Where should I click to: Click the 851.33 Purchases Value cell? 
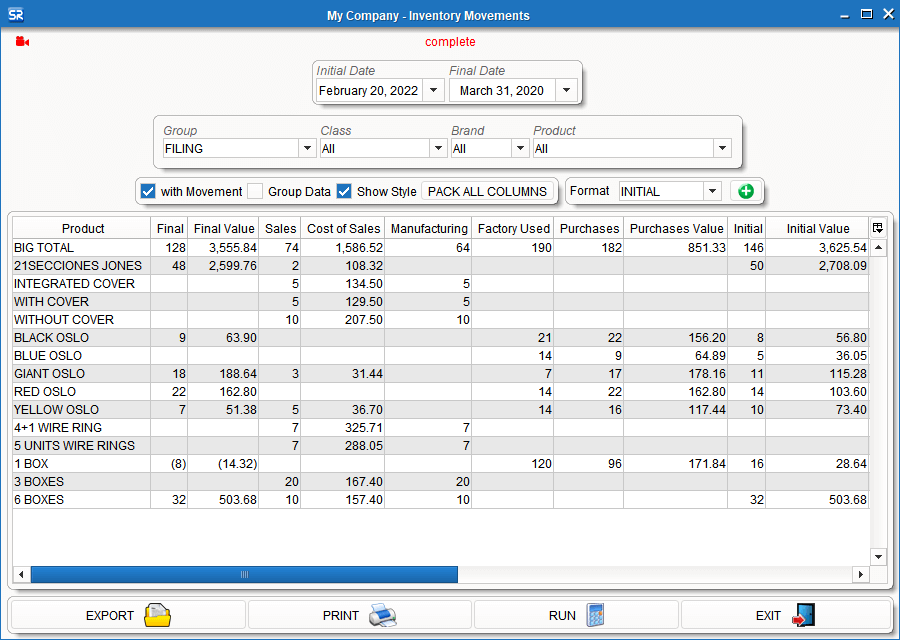676,247
